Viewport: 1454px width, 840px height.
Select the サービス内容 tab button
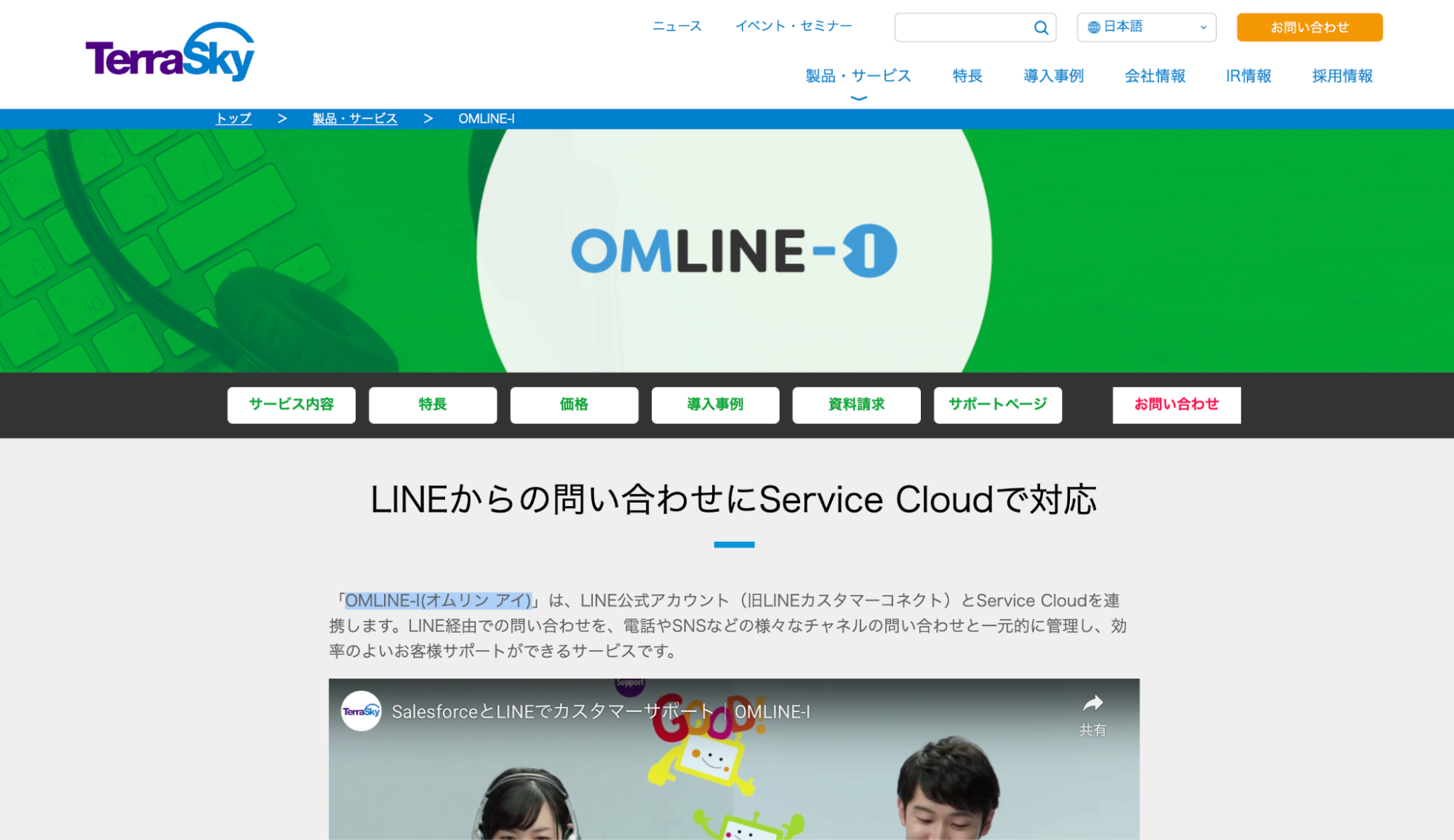tap(291, 404)
